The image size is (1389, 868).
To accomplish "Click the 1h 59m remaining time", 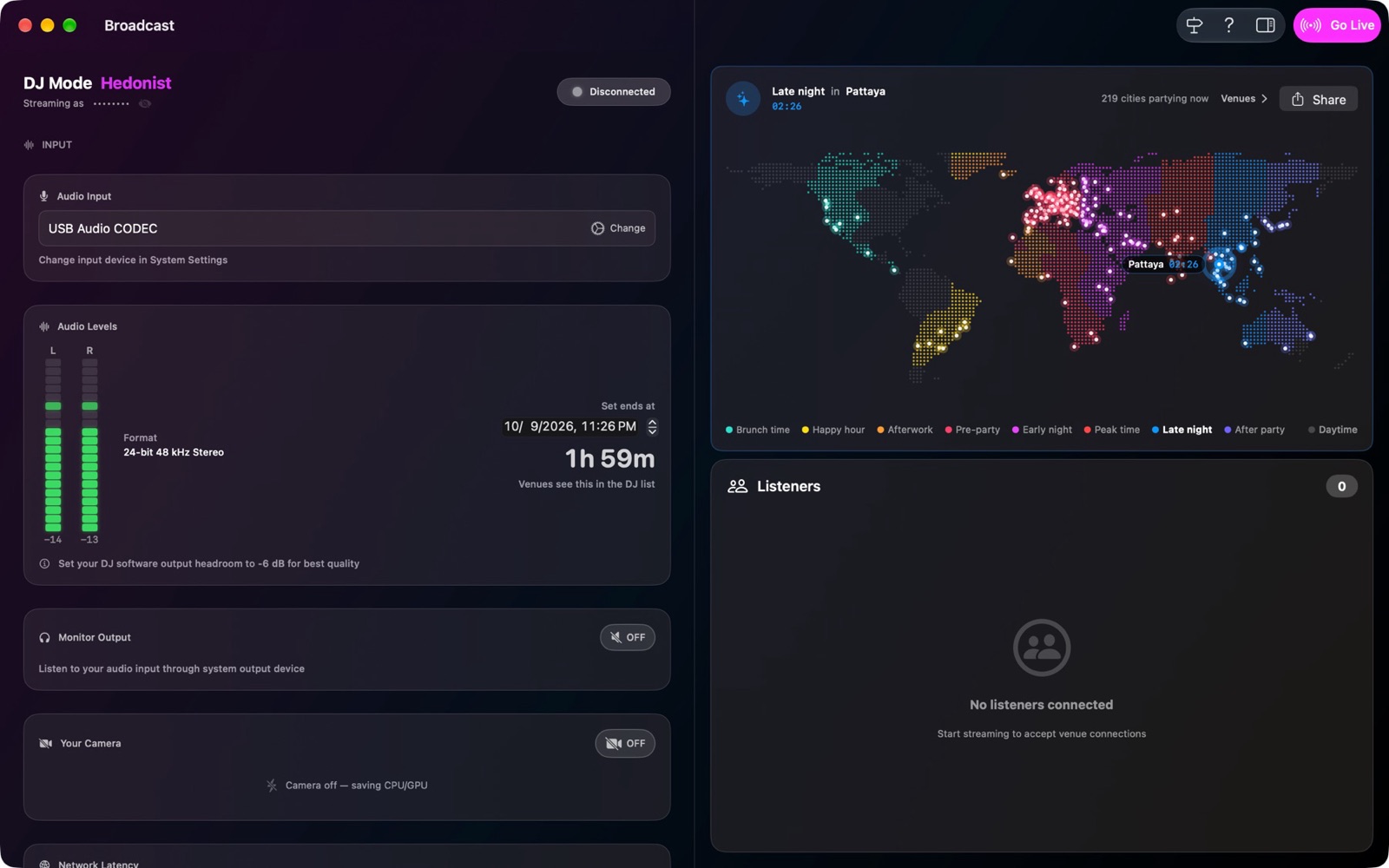I will (x=609, y=458).
